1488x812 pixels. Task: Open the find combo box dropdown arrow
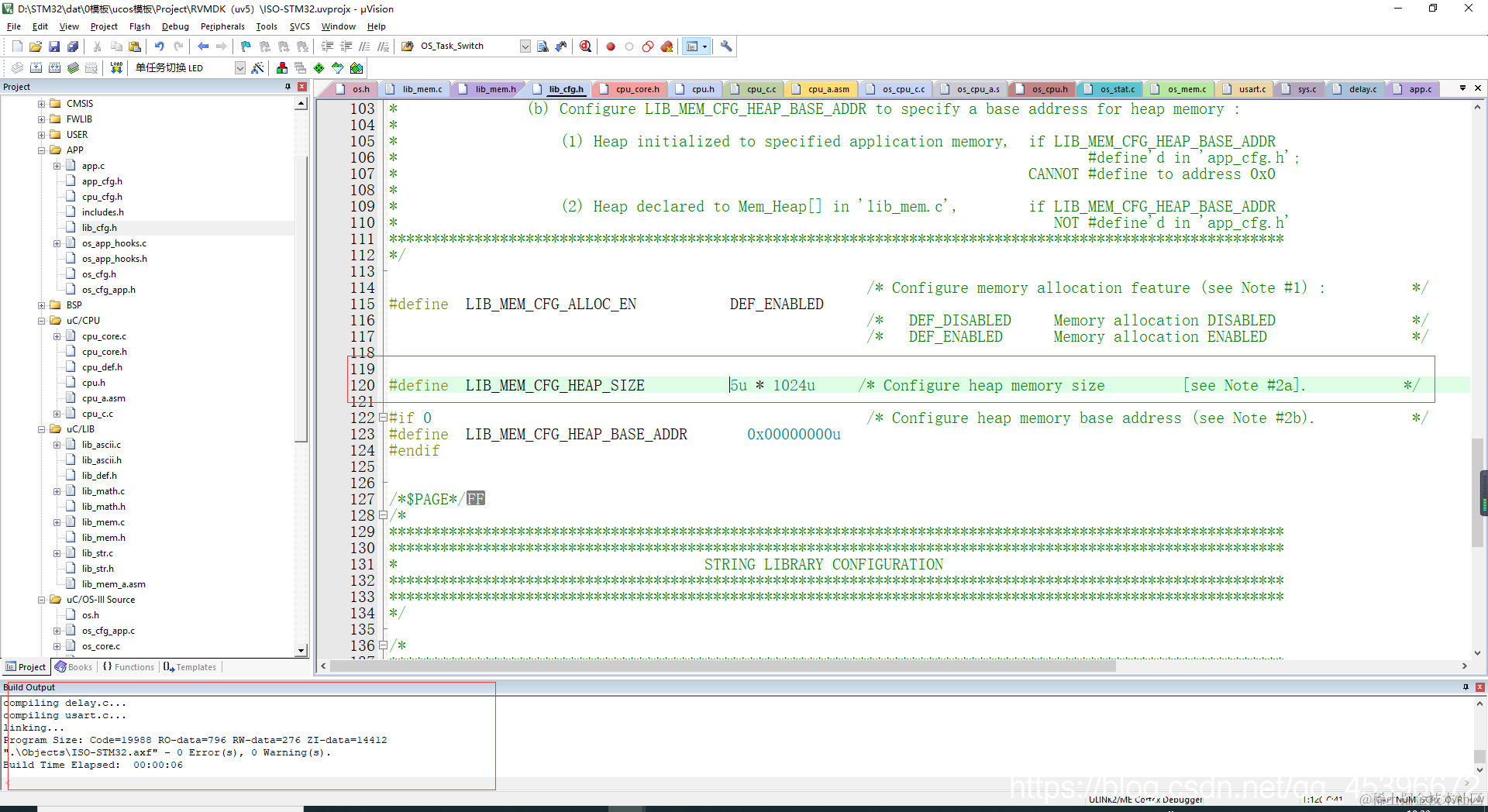[525, 46]
